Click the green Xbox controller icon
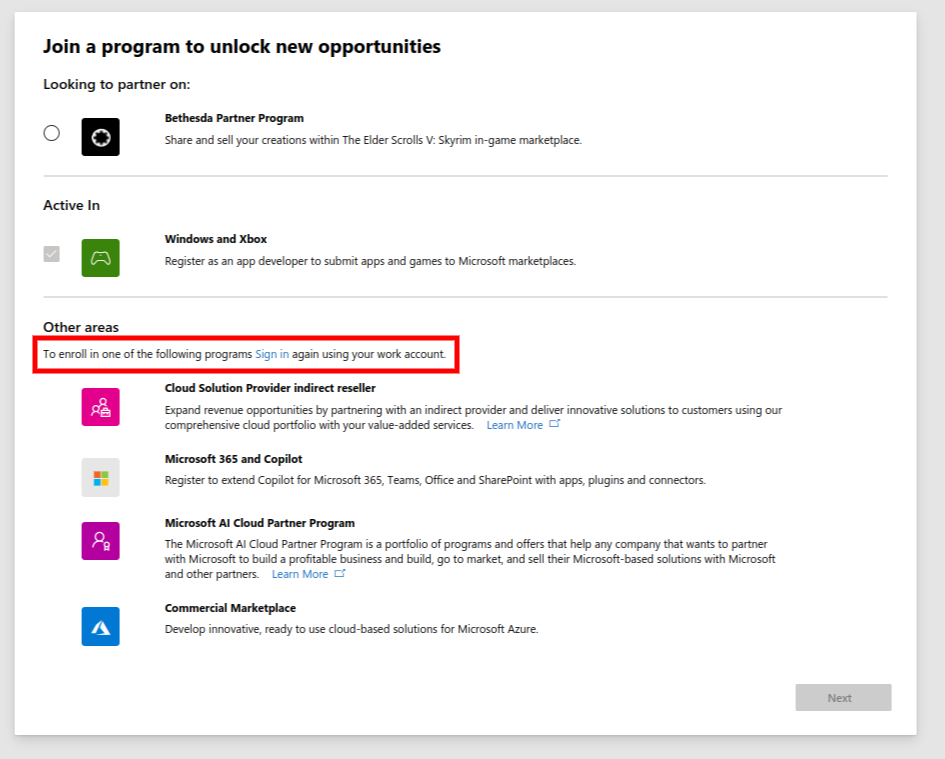 pyautogui.click(x=100, y=257)
